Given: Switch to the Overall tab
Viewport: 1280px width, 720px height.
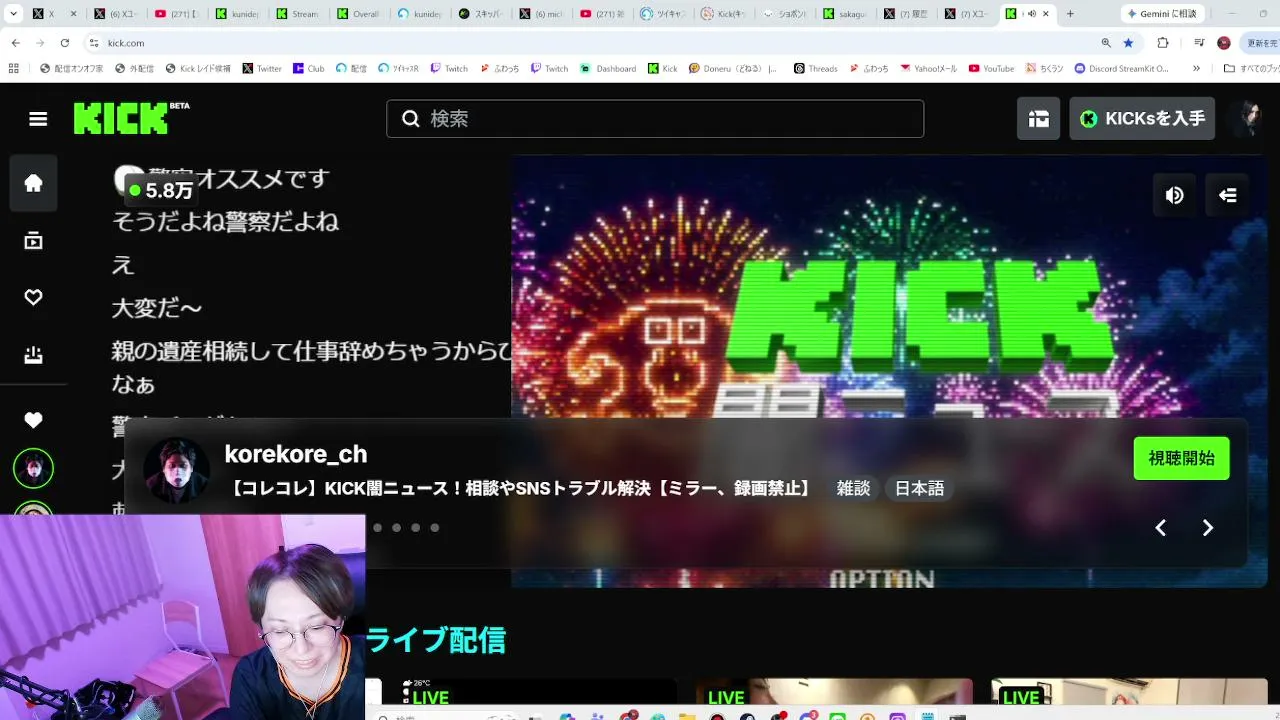Looking at the screenshot, I should [x=358, y=14].
